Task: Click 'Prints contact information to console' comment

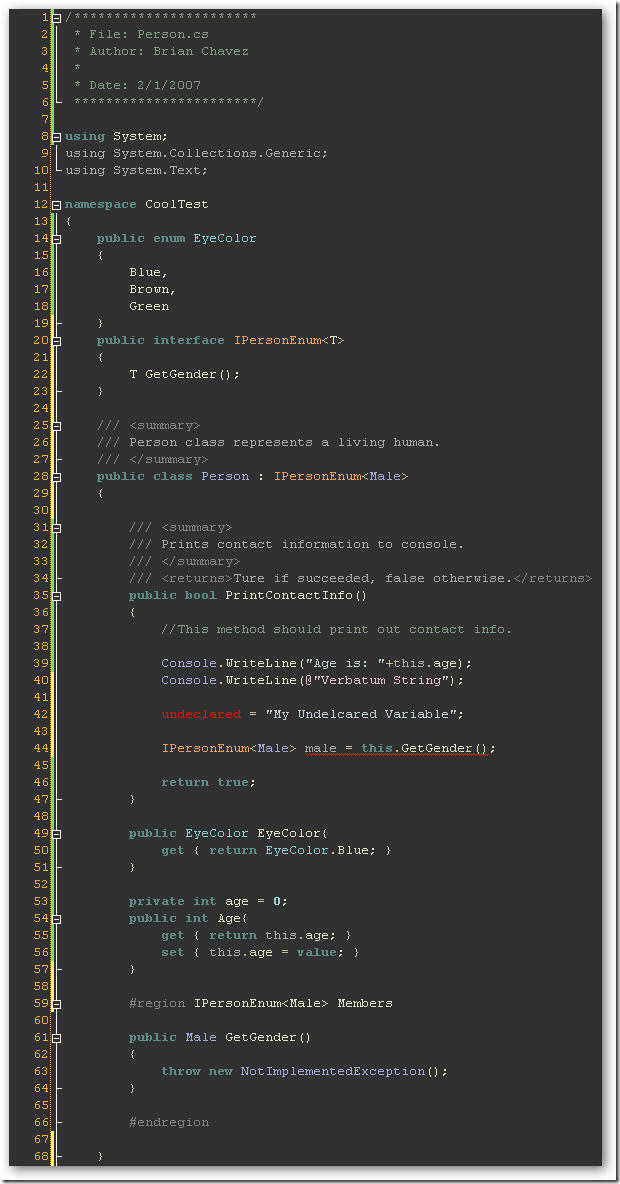Action: pos(313,544)
